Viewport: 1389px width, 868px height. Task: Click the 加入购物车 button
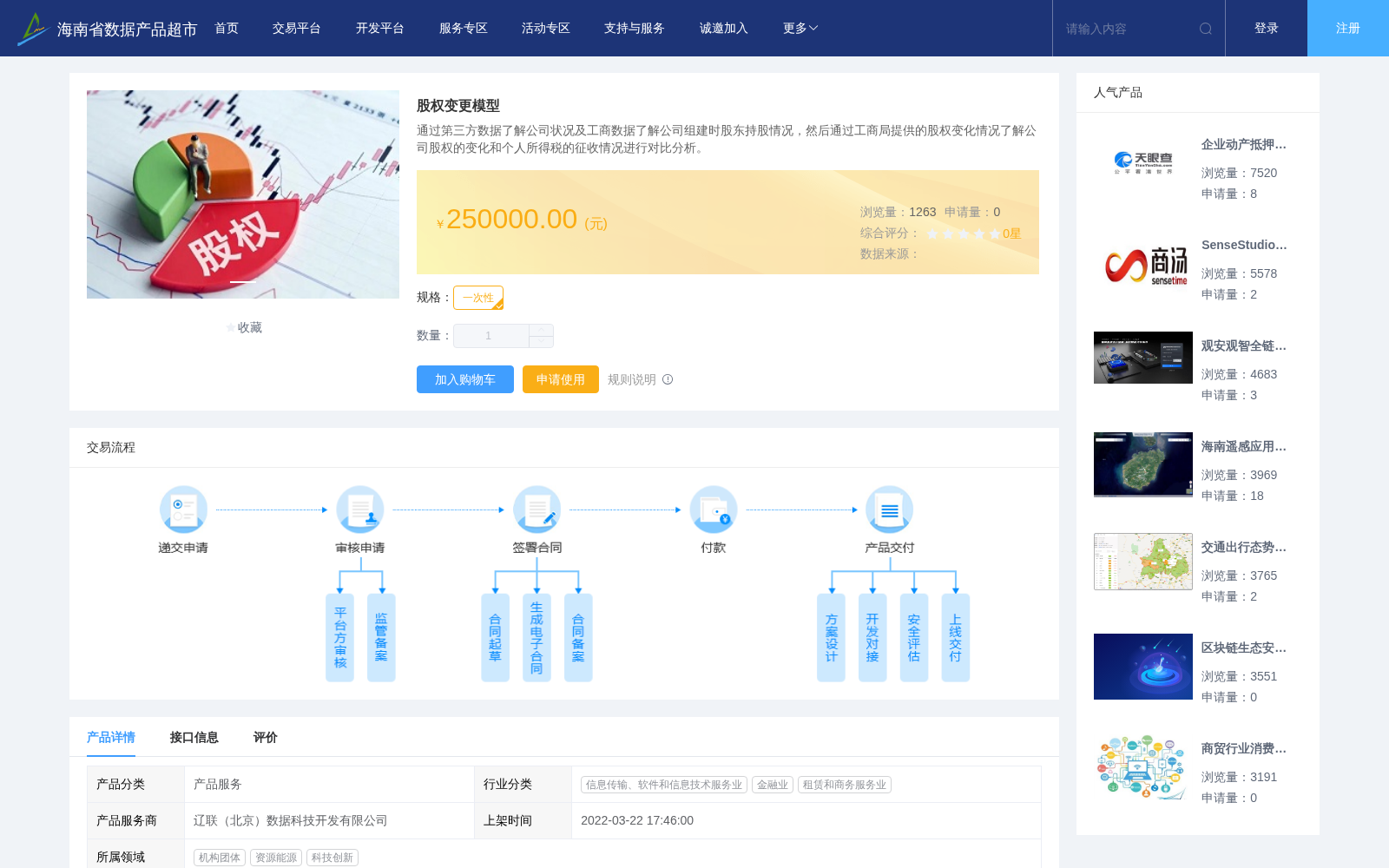pos(465,379)
